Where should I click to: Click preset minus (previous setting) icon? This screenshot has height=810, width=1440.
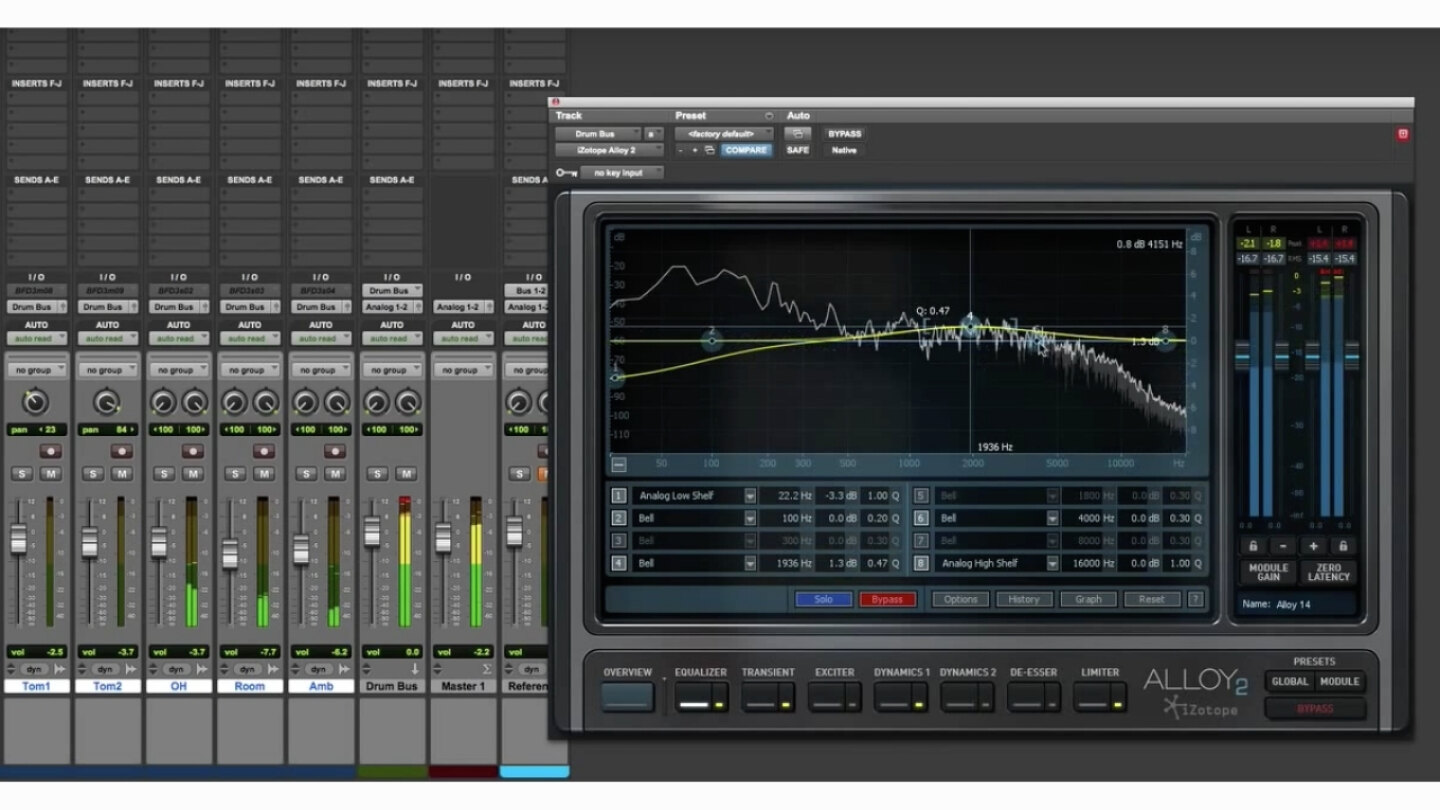coord(681,150)
